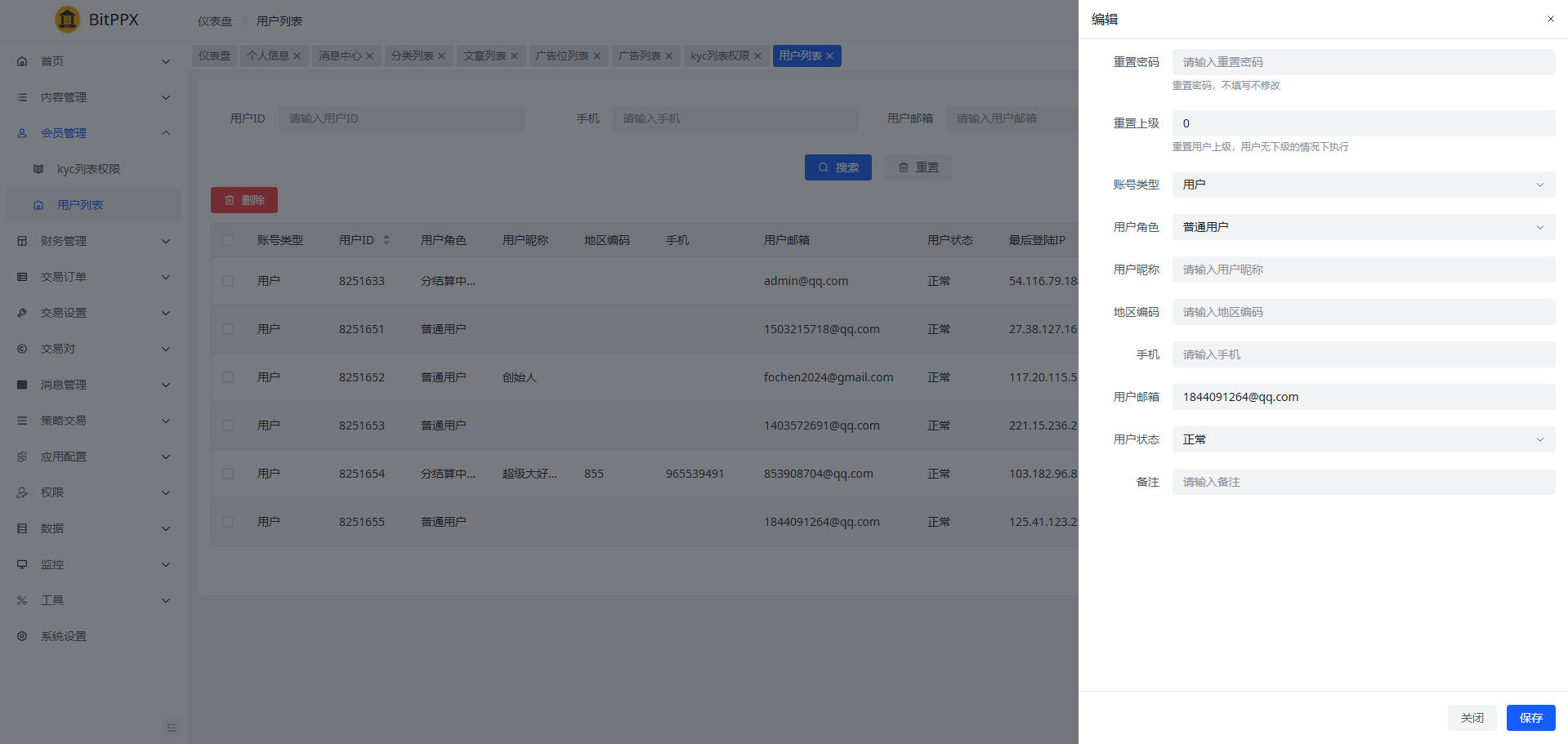The width and height of the screenshot is (1568, 744).
Task: Close the kyc列表权限 tab via its X
Action: 757,56
